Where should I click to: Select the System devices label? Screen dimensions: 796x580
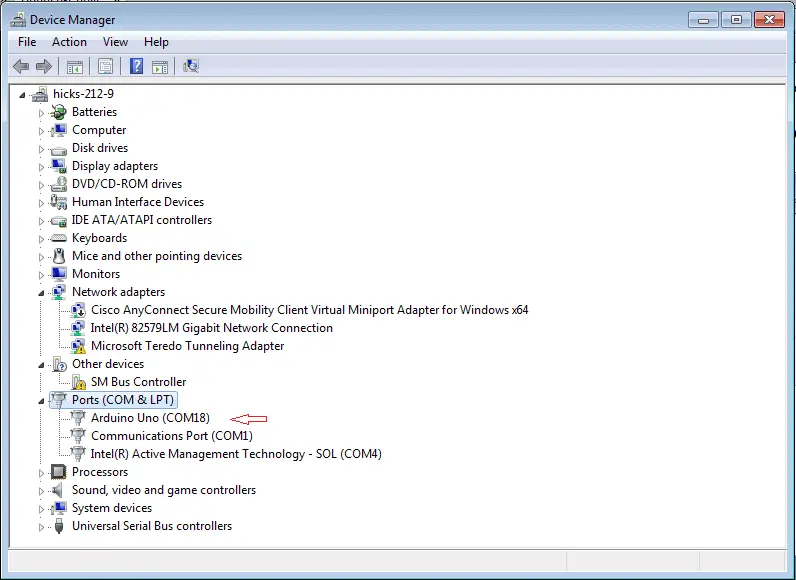112,508
